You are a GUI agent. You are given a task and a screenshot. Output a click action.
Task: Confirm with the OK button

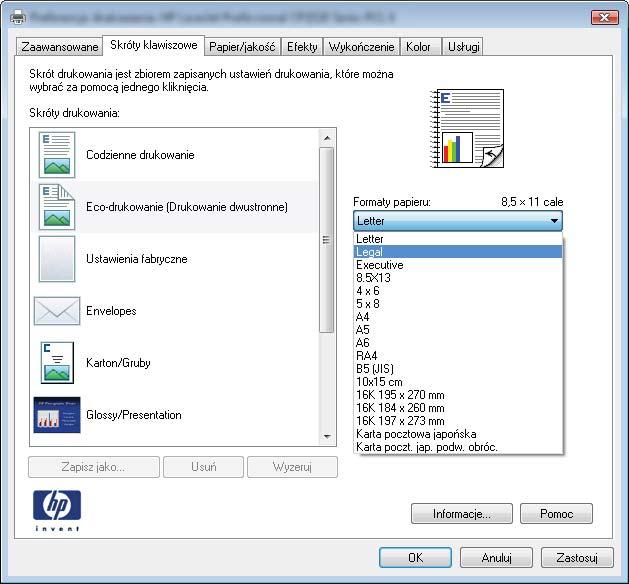click(416, 558)
